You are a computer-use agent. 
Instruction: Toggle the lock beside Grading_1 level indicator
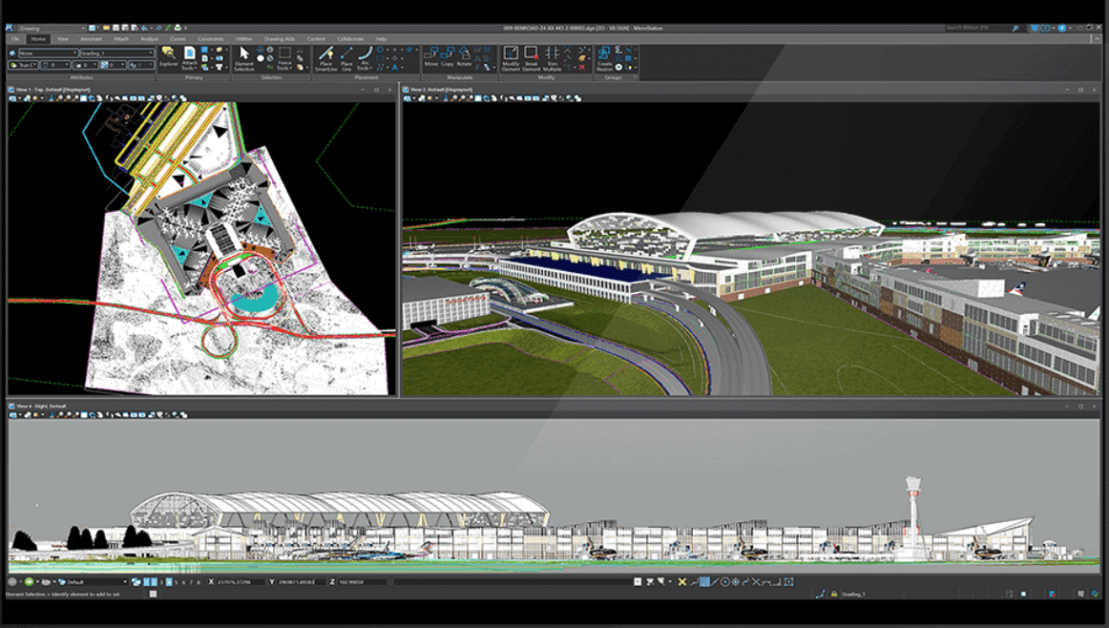click(833, 592)
